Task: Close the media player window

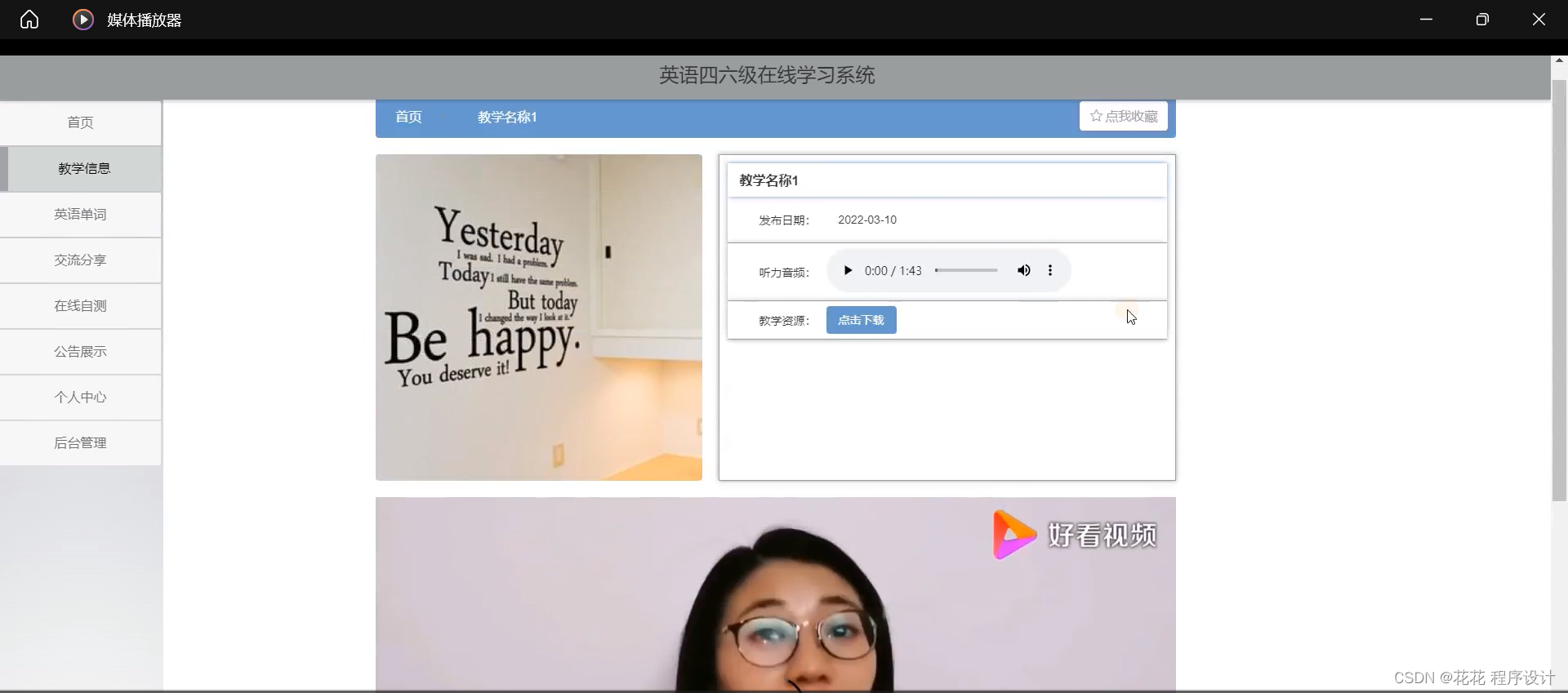Action: (1539, 20)
